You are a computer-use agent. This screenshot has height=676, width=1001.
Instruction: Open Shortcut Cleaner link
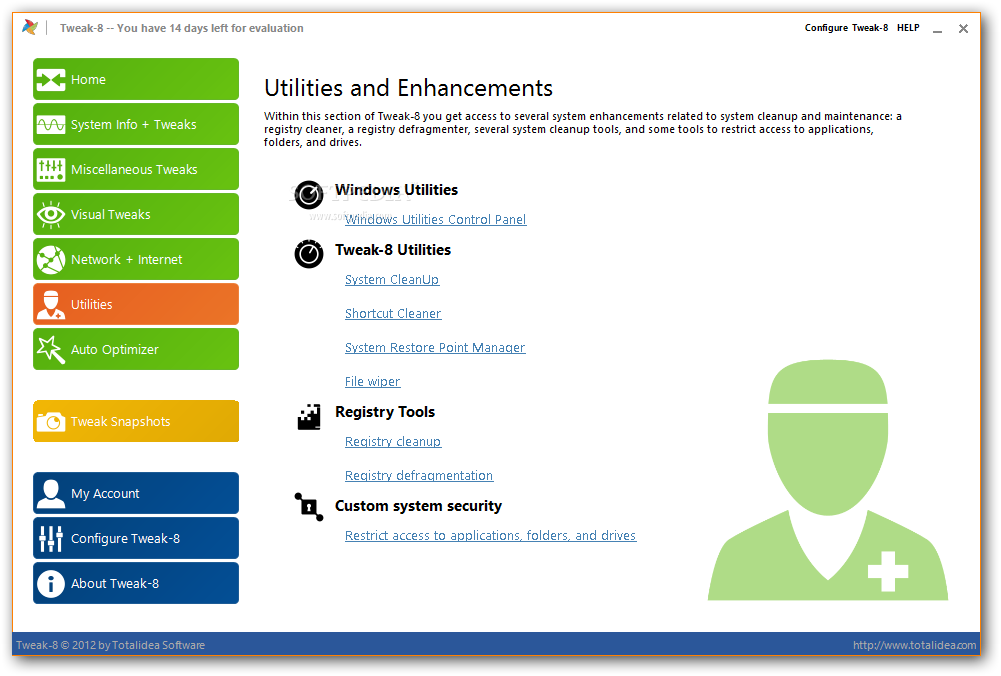(x=393, y=313)
